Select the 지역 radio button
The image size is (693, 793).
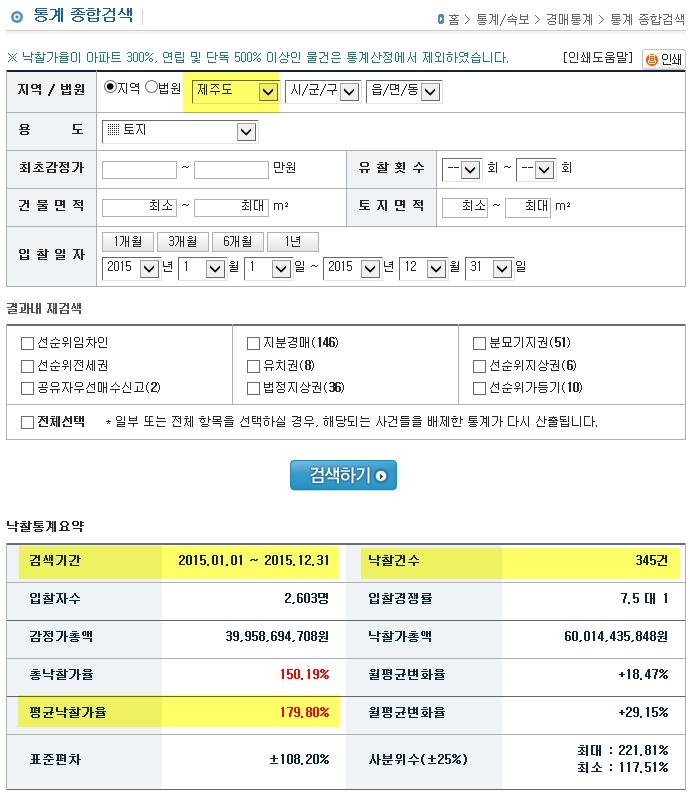click(x=110, y=87)
